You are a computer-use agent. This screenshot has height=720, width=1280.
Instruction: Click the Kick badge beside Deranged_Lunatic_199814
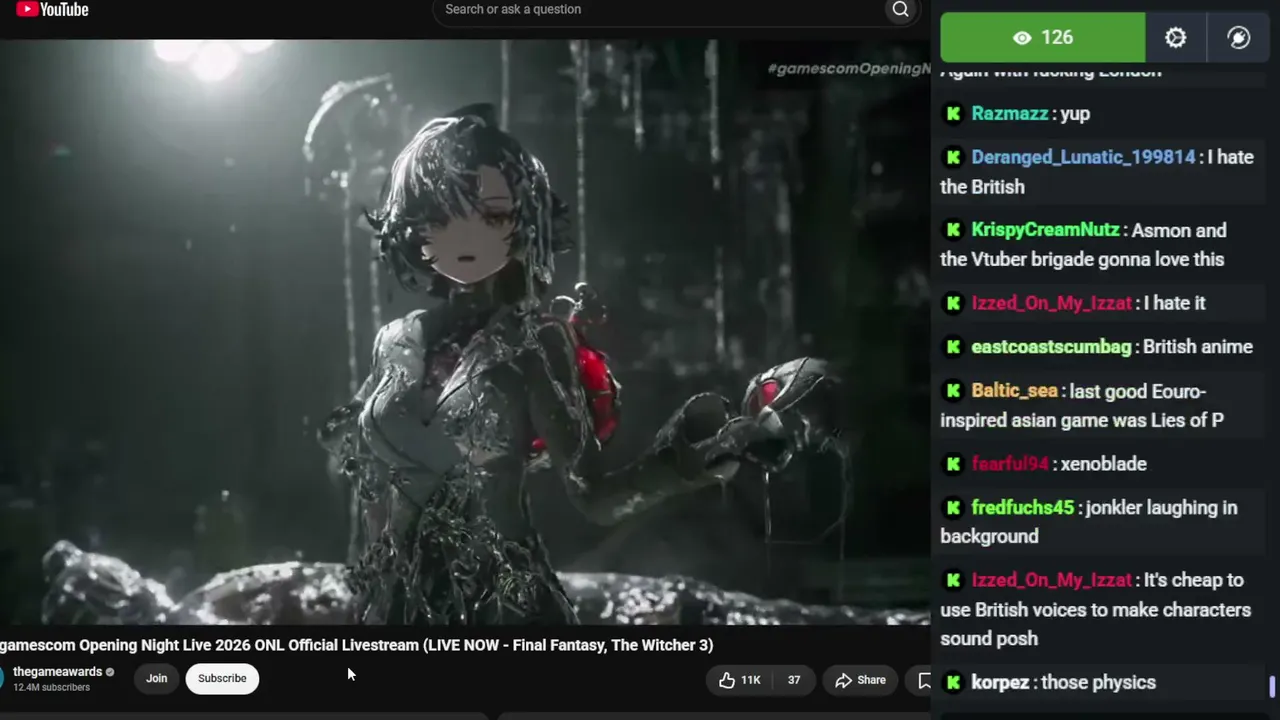point(953,157)
